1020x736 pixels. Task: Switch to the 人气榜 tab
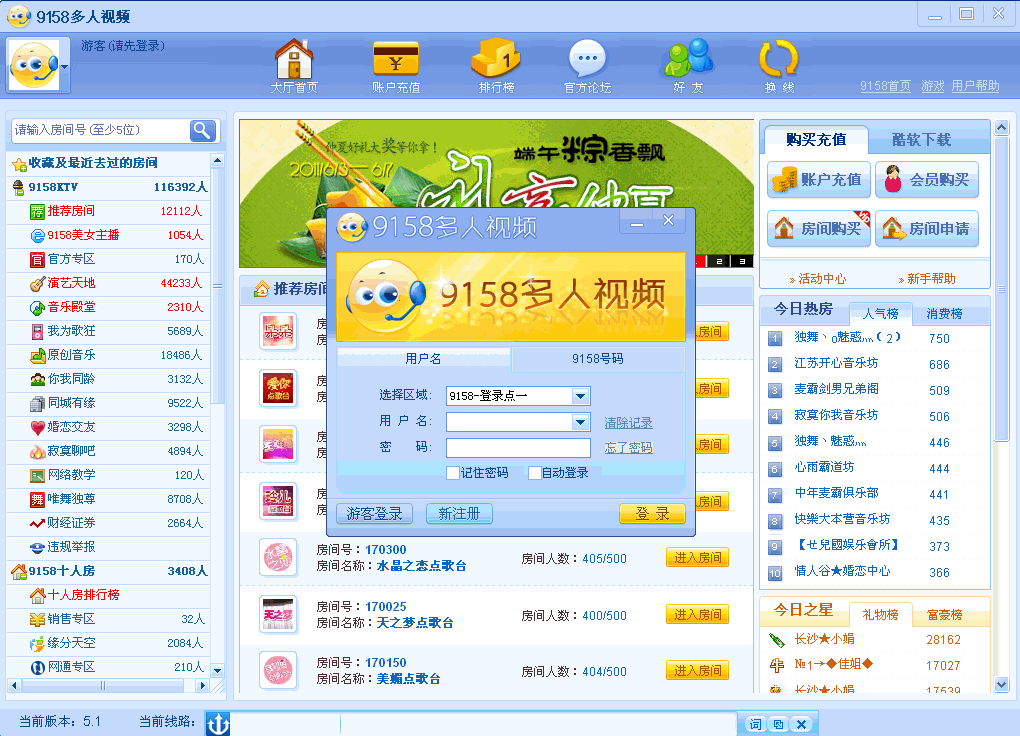pyautogui.click(x=880, y=314)
